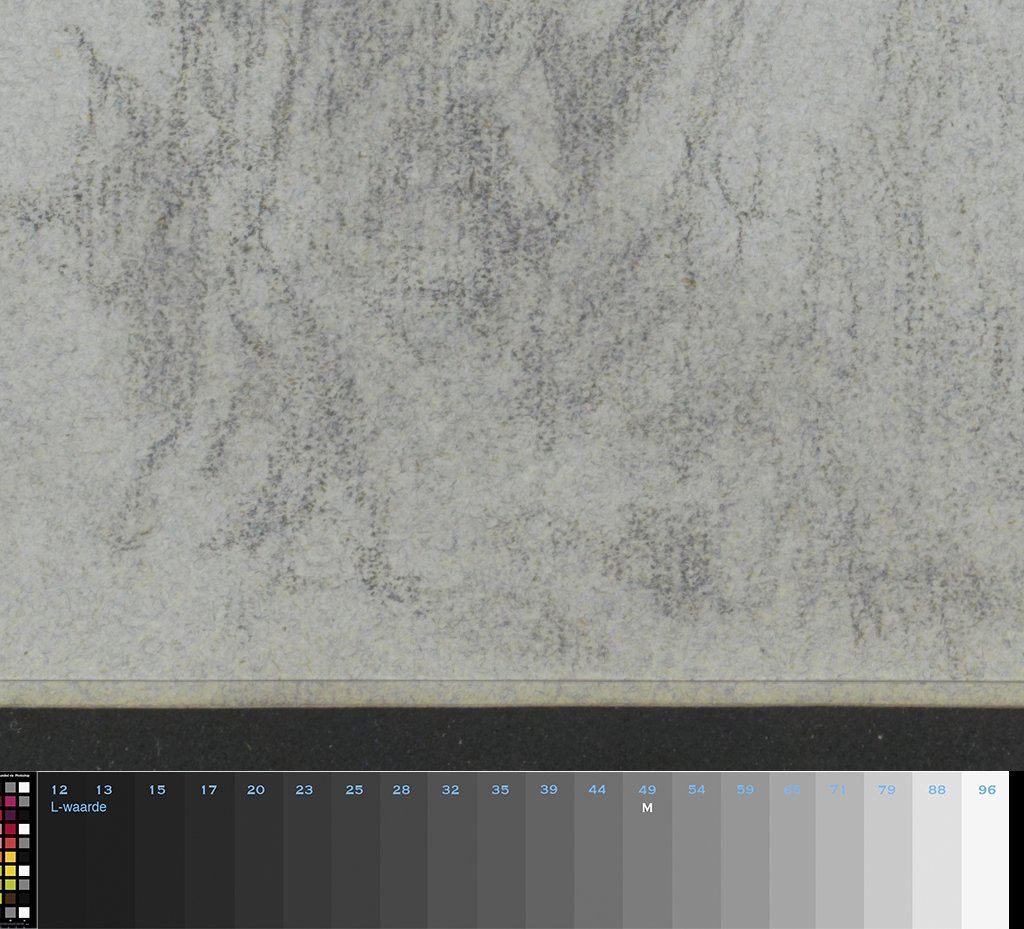Image resolution: width=1024 pixels, height=929 pixels.
Task: Click the gray patch labeled 59
Action: pos(745,860)
